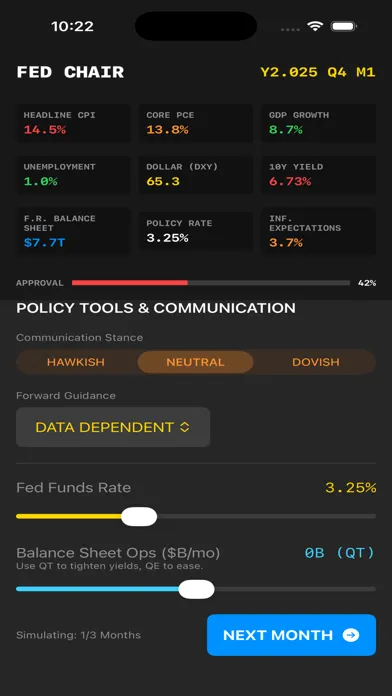Open the Forward Guidance dropdown
Screen dimensions: 392x696
click(x=113, y=427)
